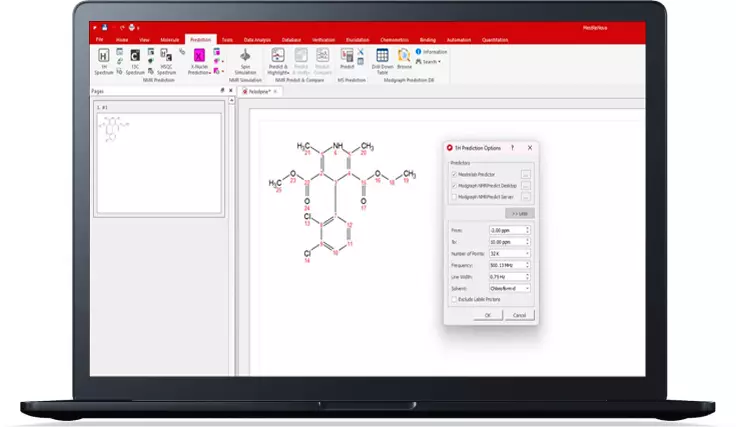Toggle Exclude Labile Protons checkbox
This screenshot has width=736, height=427.
(453, 298)
